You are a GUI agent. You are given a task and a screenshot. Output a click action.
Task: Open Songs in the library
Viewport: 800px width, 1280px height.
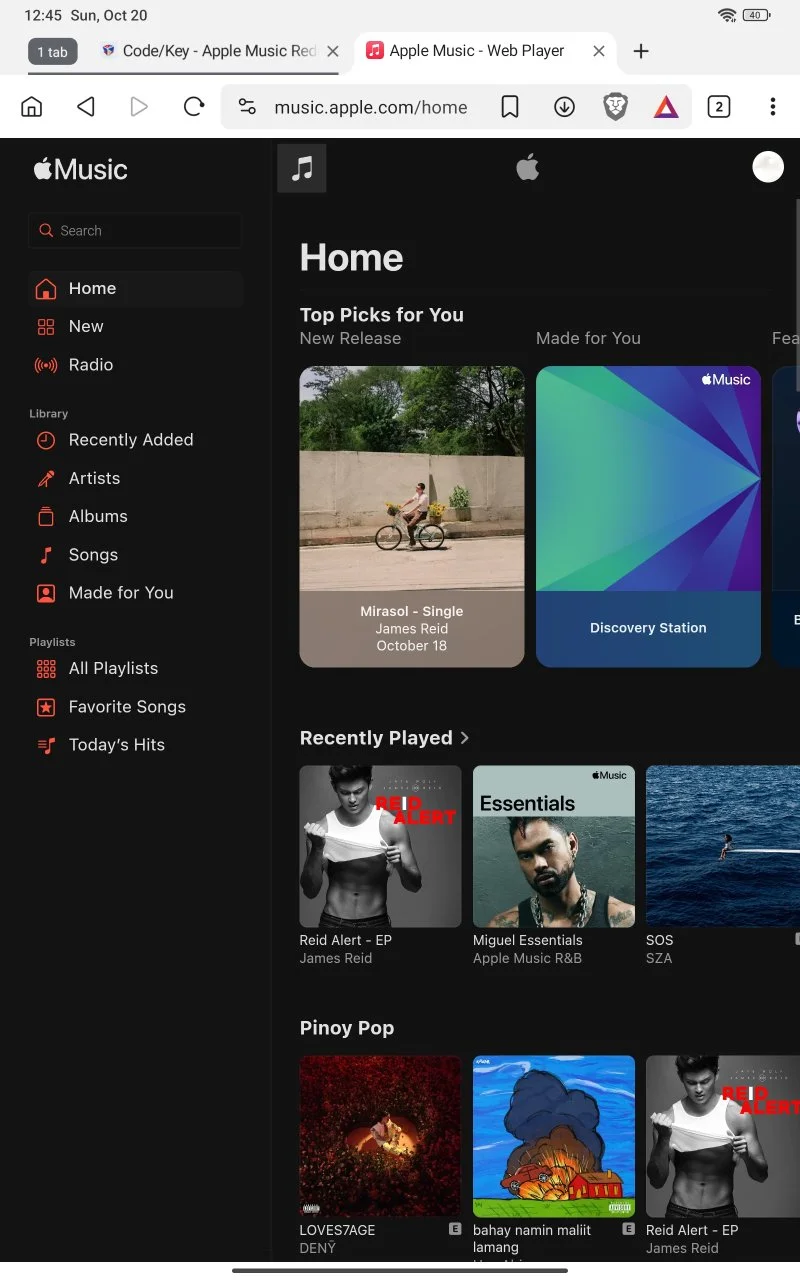[x=135, y=555]
